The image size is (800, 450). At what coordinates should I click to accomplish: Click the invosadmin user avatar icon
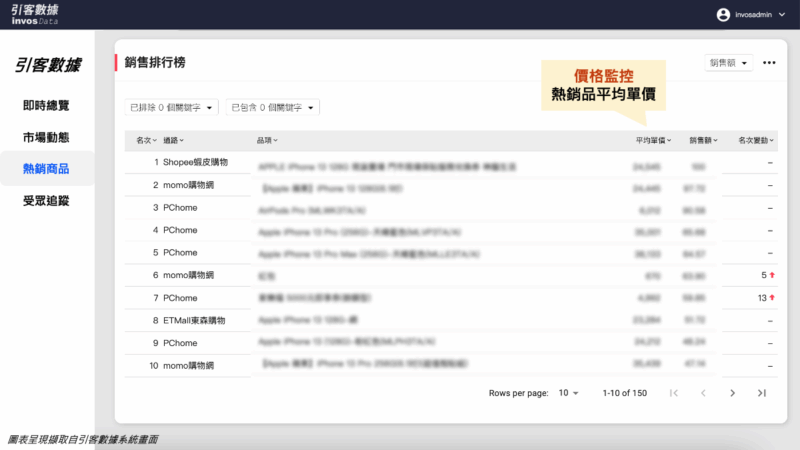point(724,15)
